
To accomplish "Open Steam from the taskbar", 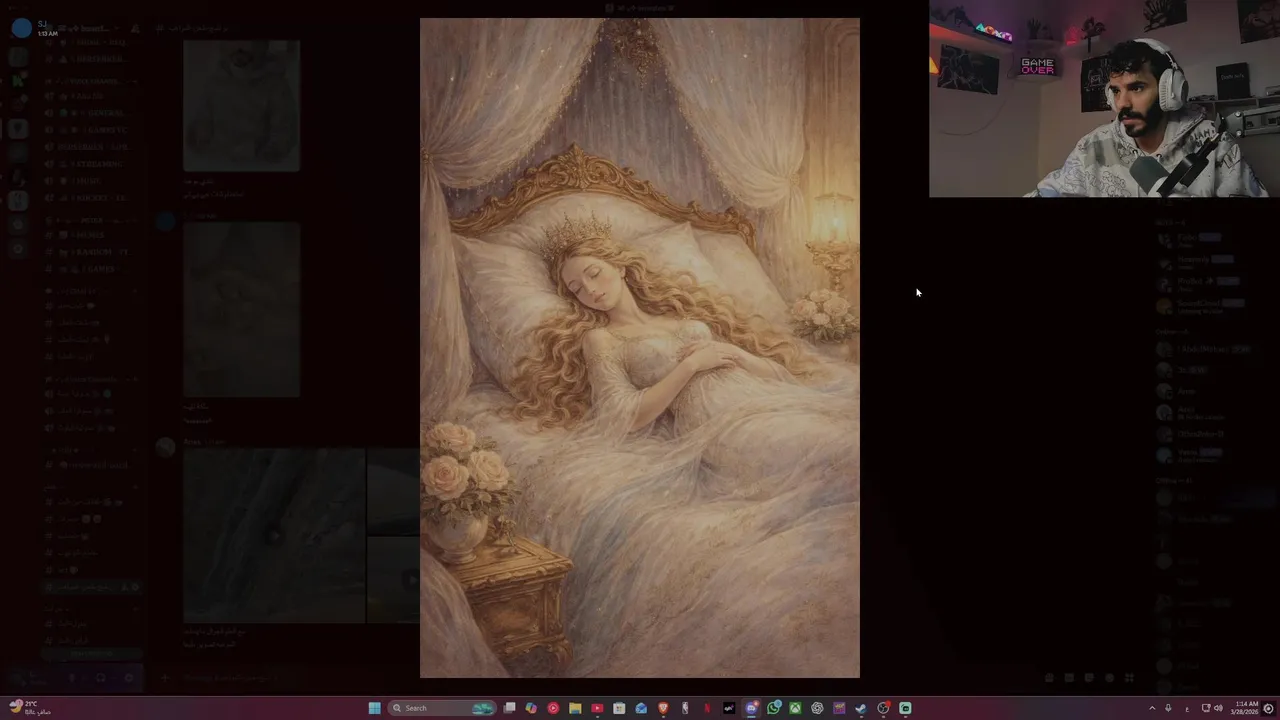I will pos(861,708).
